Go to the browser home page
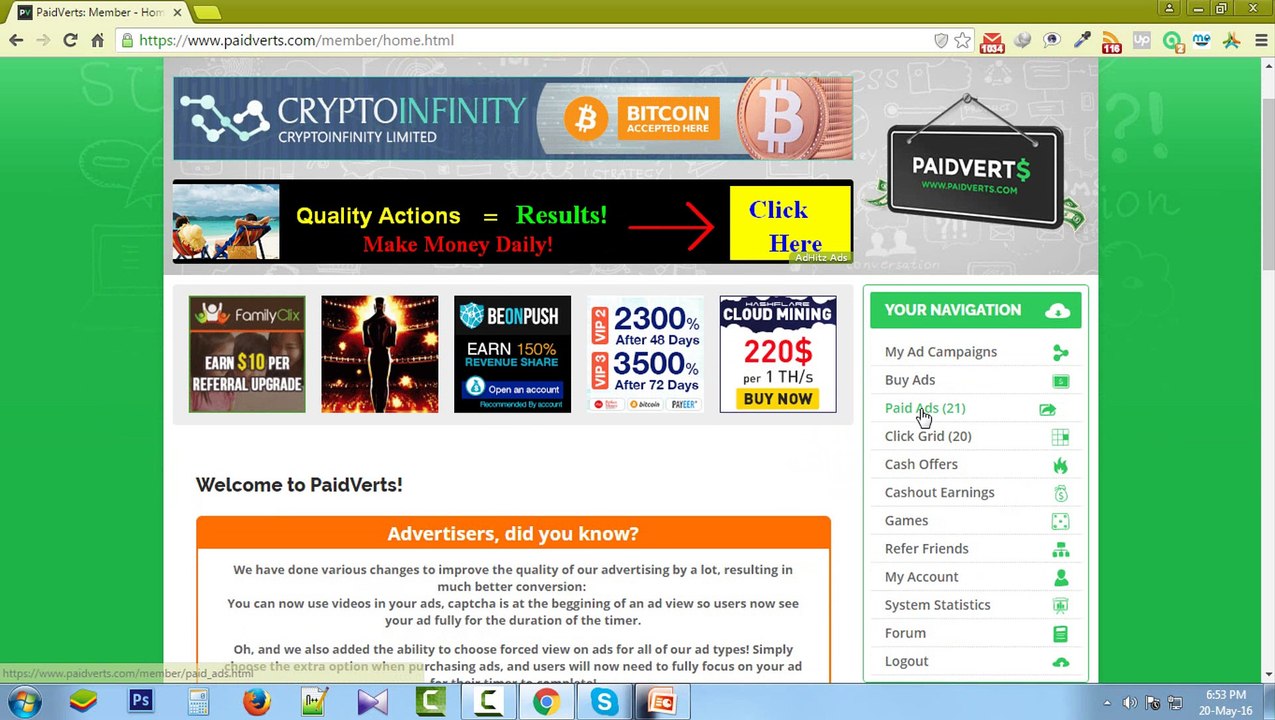 97,40
